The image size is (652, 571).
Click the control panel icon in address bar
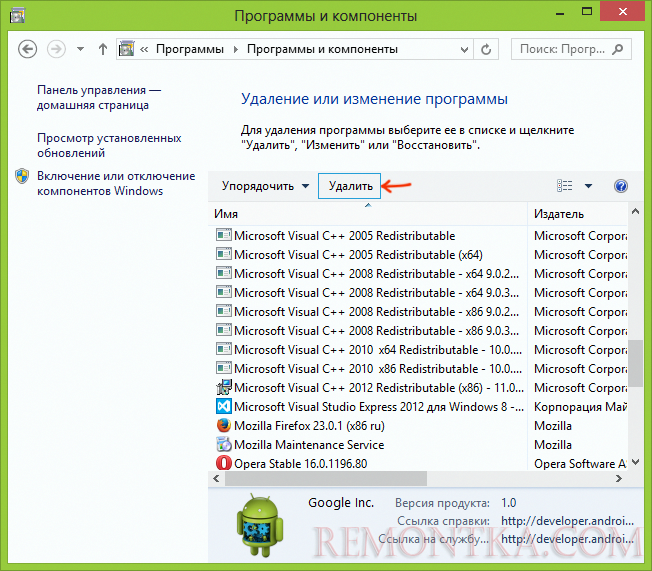click(x=126, y=49)
